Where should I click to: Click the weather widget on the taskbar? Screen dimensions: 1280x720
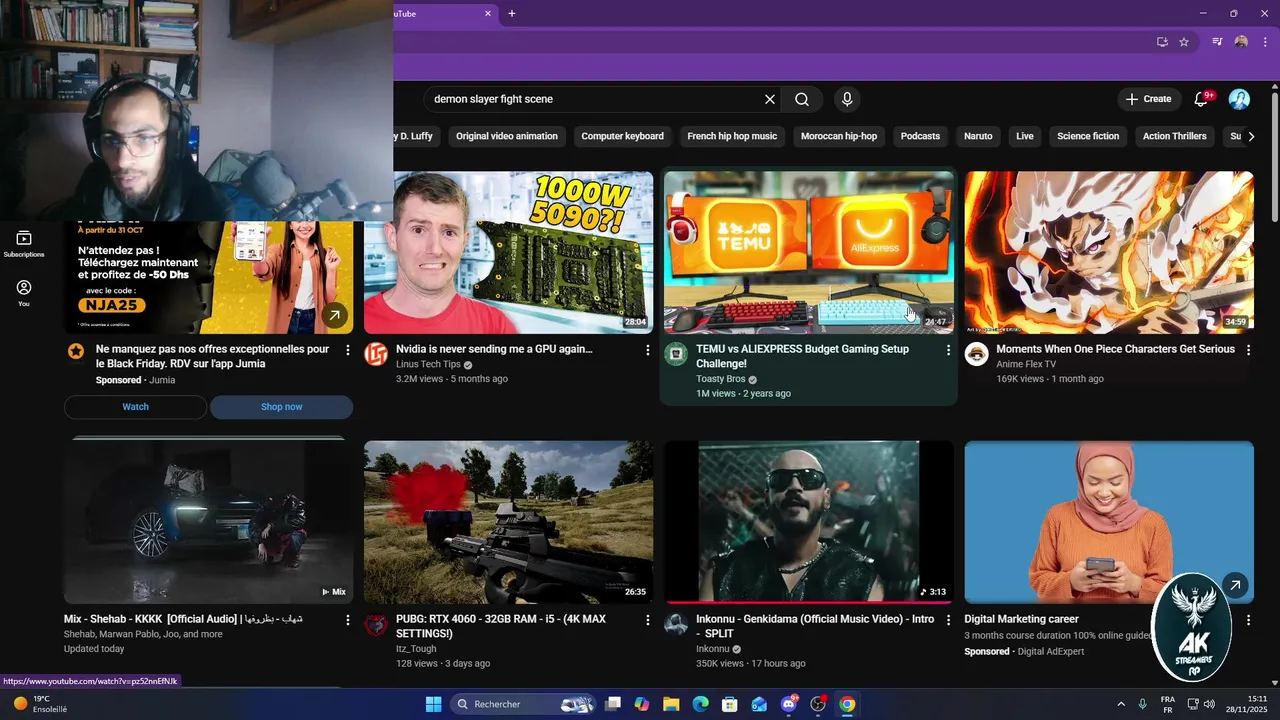(40, 704)
